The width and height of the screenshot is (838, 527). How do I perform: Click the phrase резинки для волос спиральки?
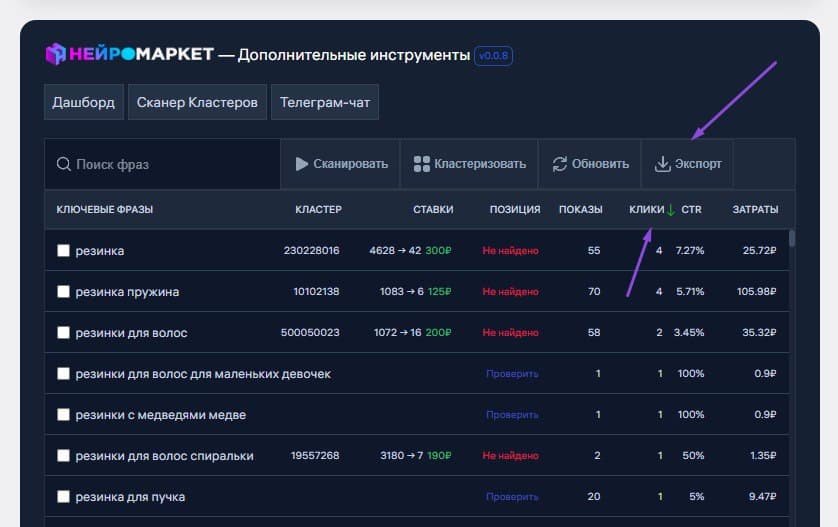pos(165,456)
